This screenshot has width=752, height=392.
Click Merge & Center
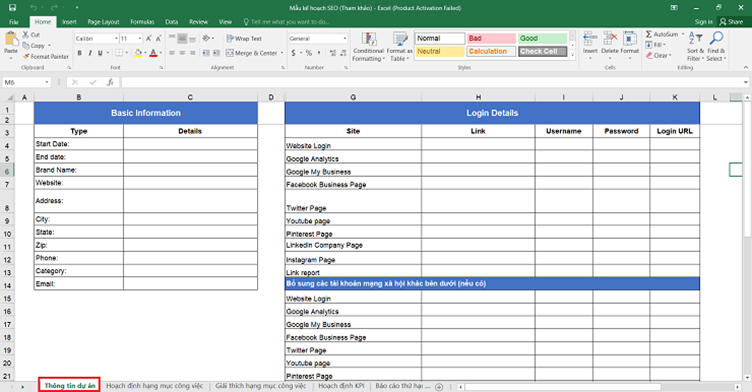point(252,53)
